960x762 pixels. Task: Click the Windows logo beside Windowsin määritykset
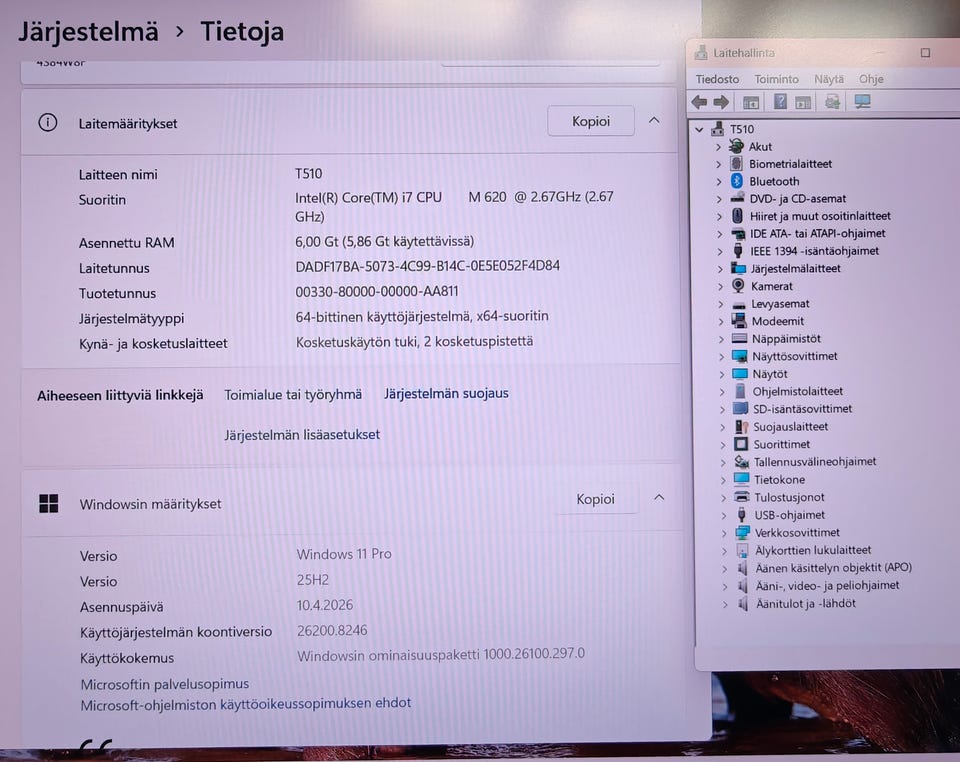(48, 504)
